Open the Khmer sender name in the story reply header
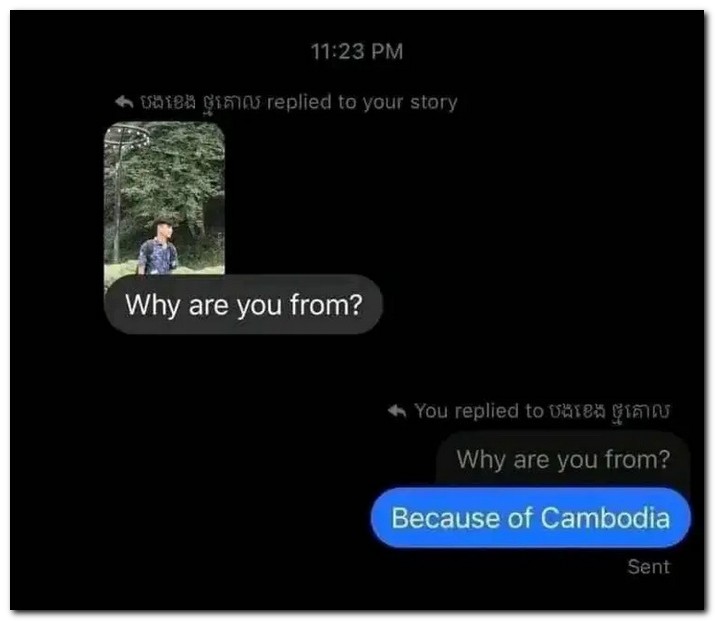Screen dimensions: 715x621 [200, 103]
